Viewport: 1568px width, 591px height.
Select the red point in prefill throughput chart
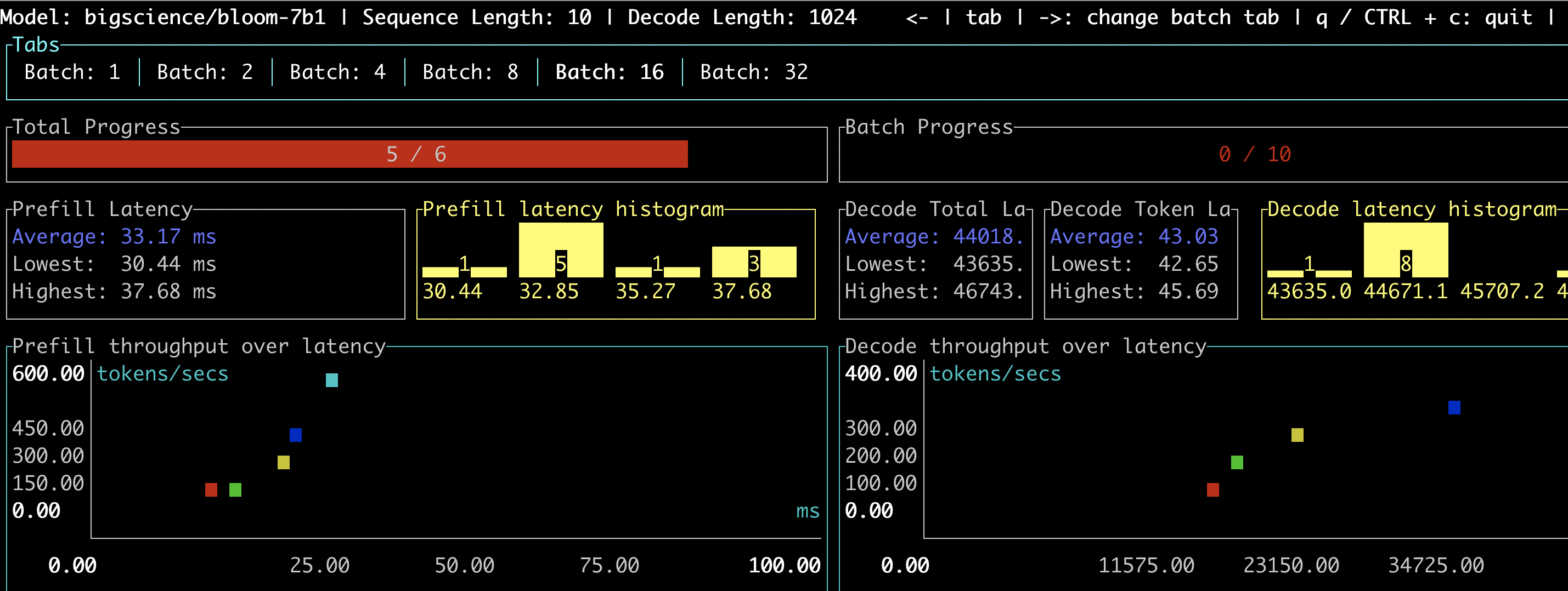[x=210, y=490]
